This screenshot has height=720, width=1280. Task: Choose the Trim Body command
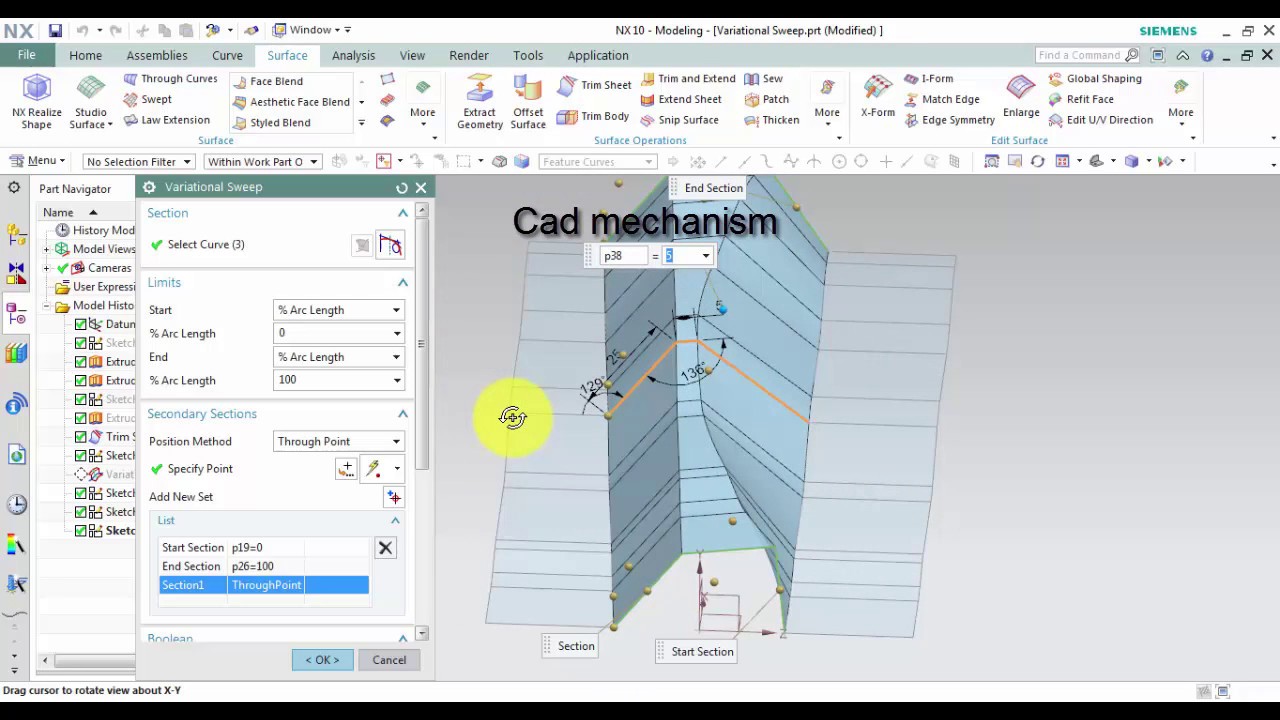coord(593,116)
